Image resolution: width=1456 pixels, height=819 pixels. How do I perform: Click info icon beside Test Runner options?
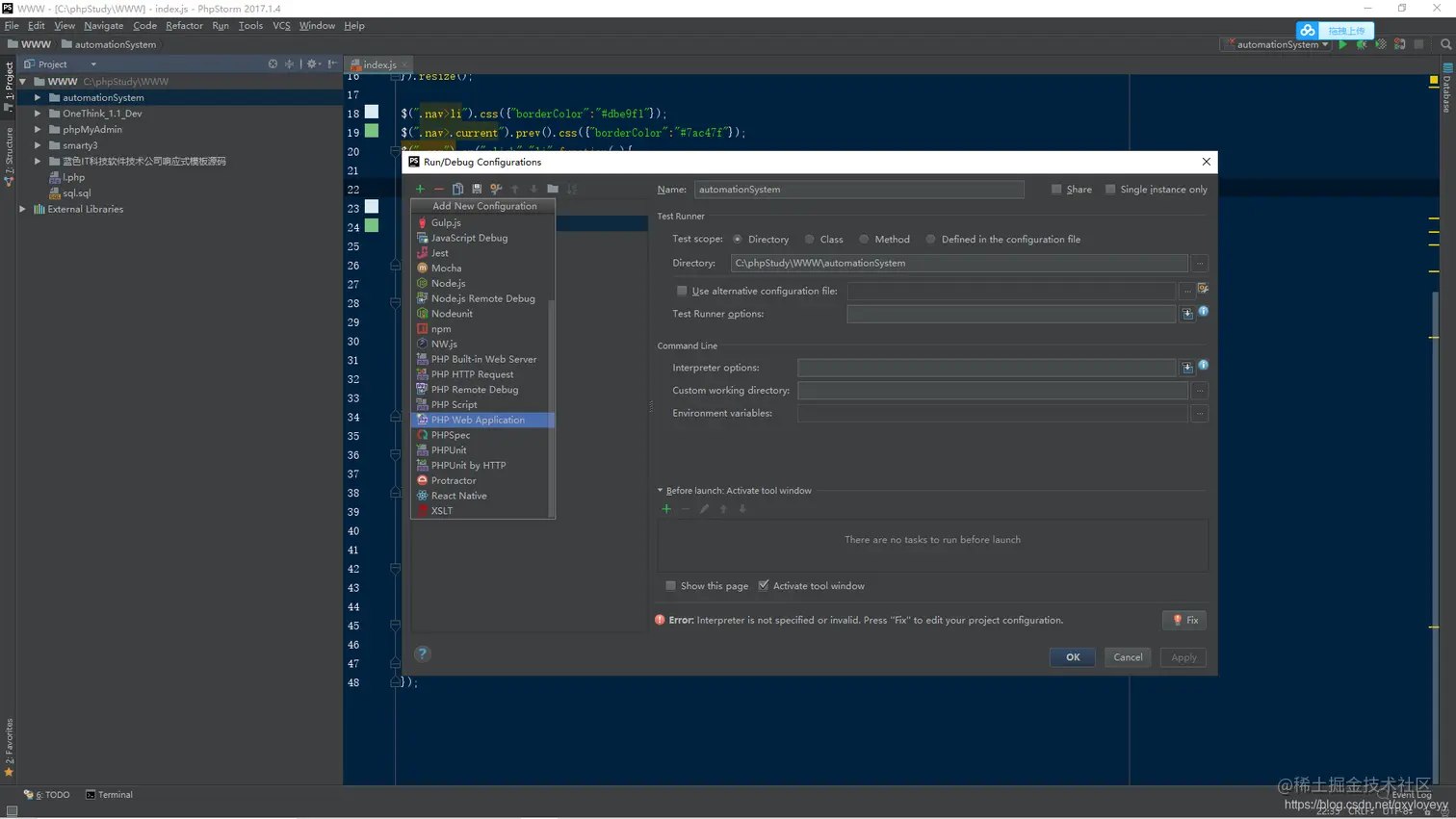[1204, 311]
